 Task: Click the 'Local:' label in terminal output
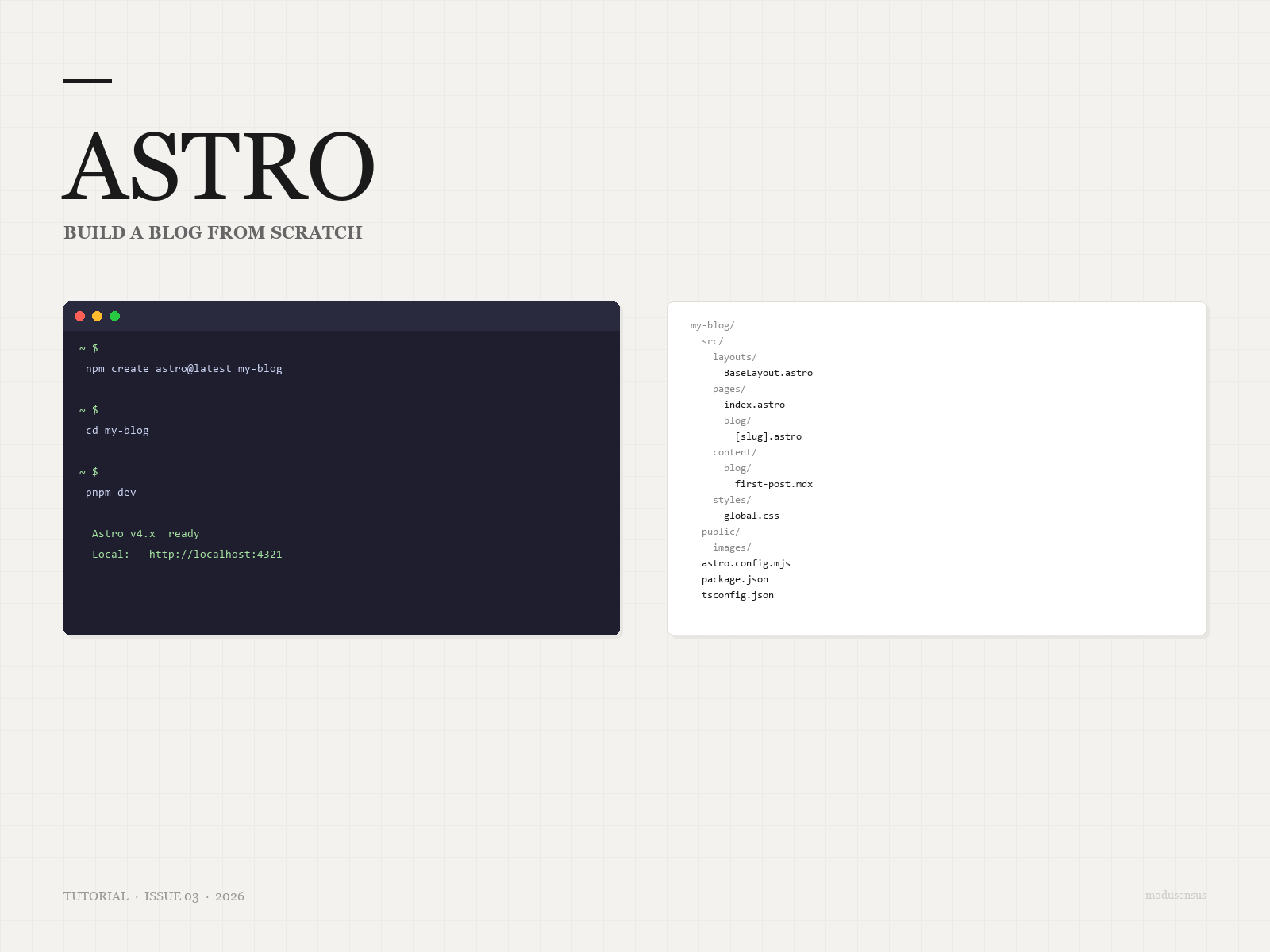point(111,555)
